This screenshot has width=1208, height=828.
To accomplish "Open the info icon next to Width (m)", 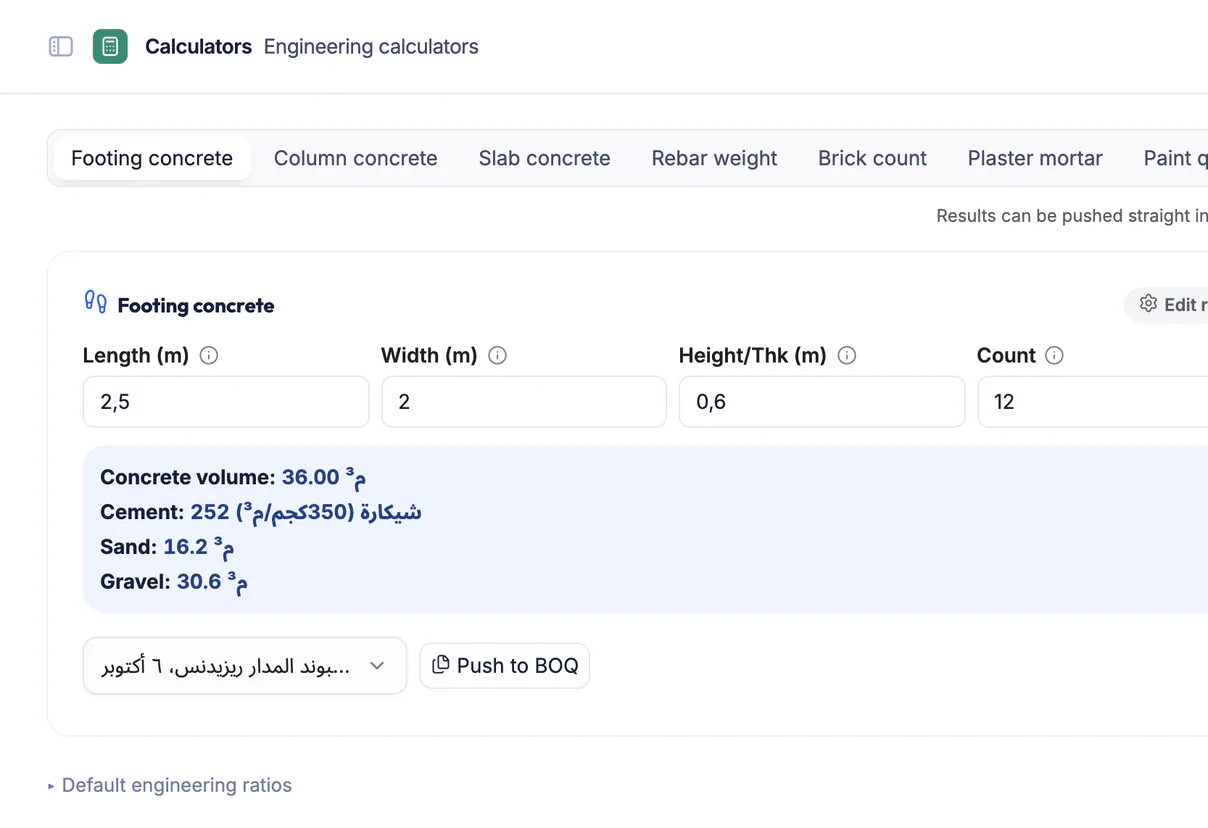I will pyautogui.click(x=497, y=355).
